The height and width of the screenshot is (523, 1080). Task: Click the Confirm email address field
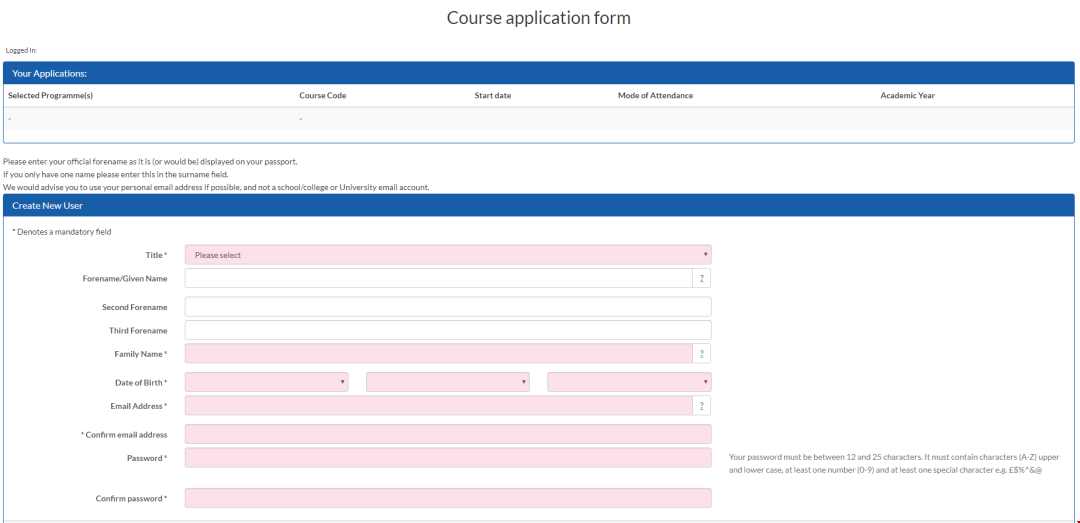(448, 434)
